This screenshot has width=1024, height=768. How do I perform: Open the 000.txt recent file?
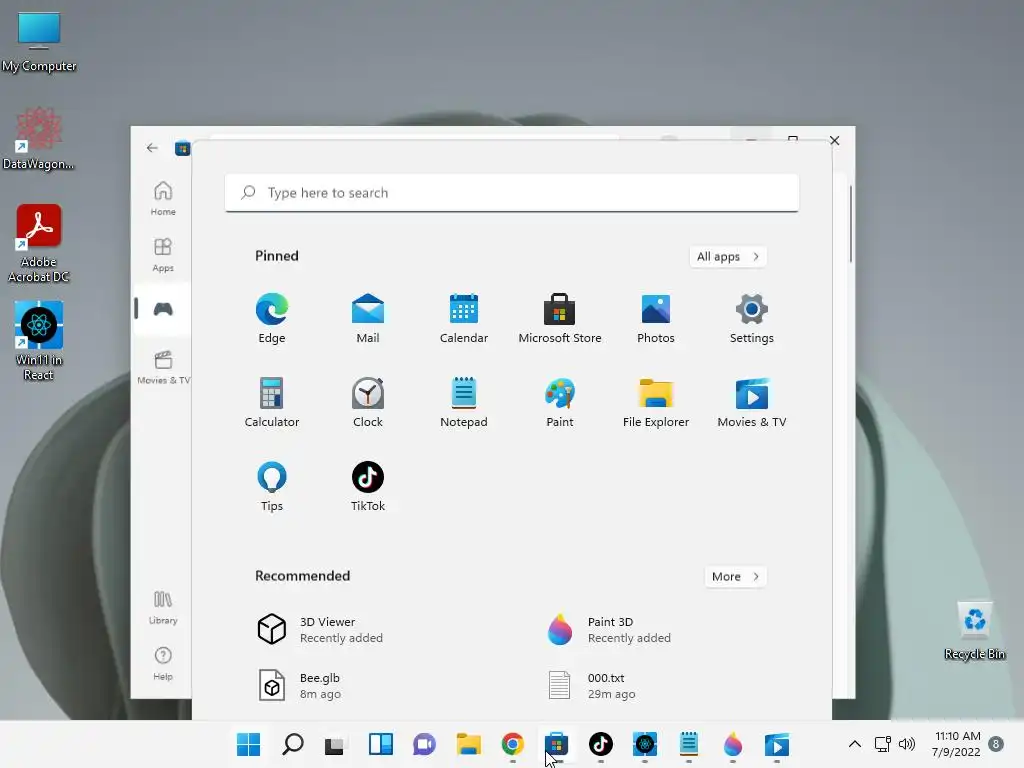click(x=591, y=686)
